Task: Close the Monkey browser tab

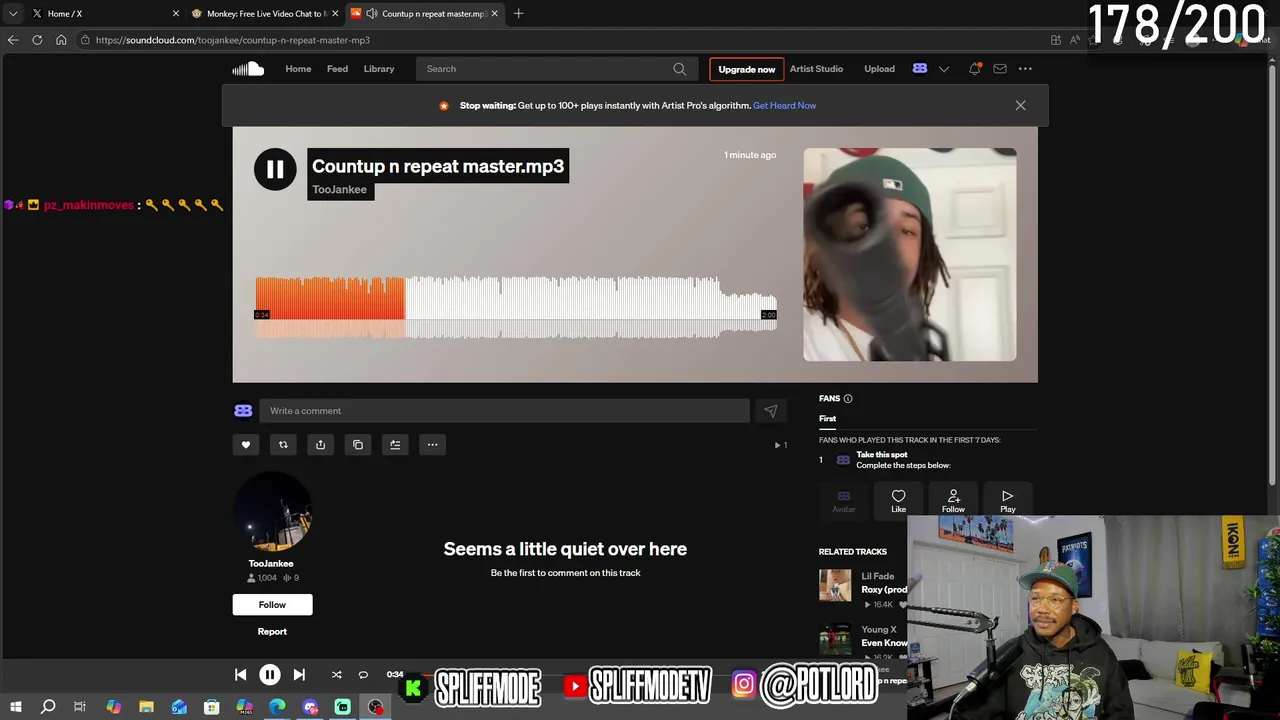Action: coord(335,14)
